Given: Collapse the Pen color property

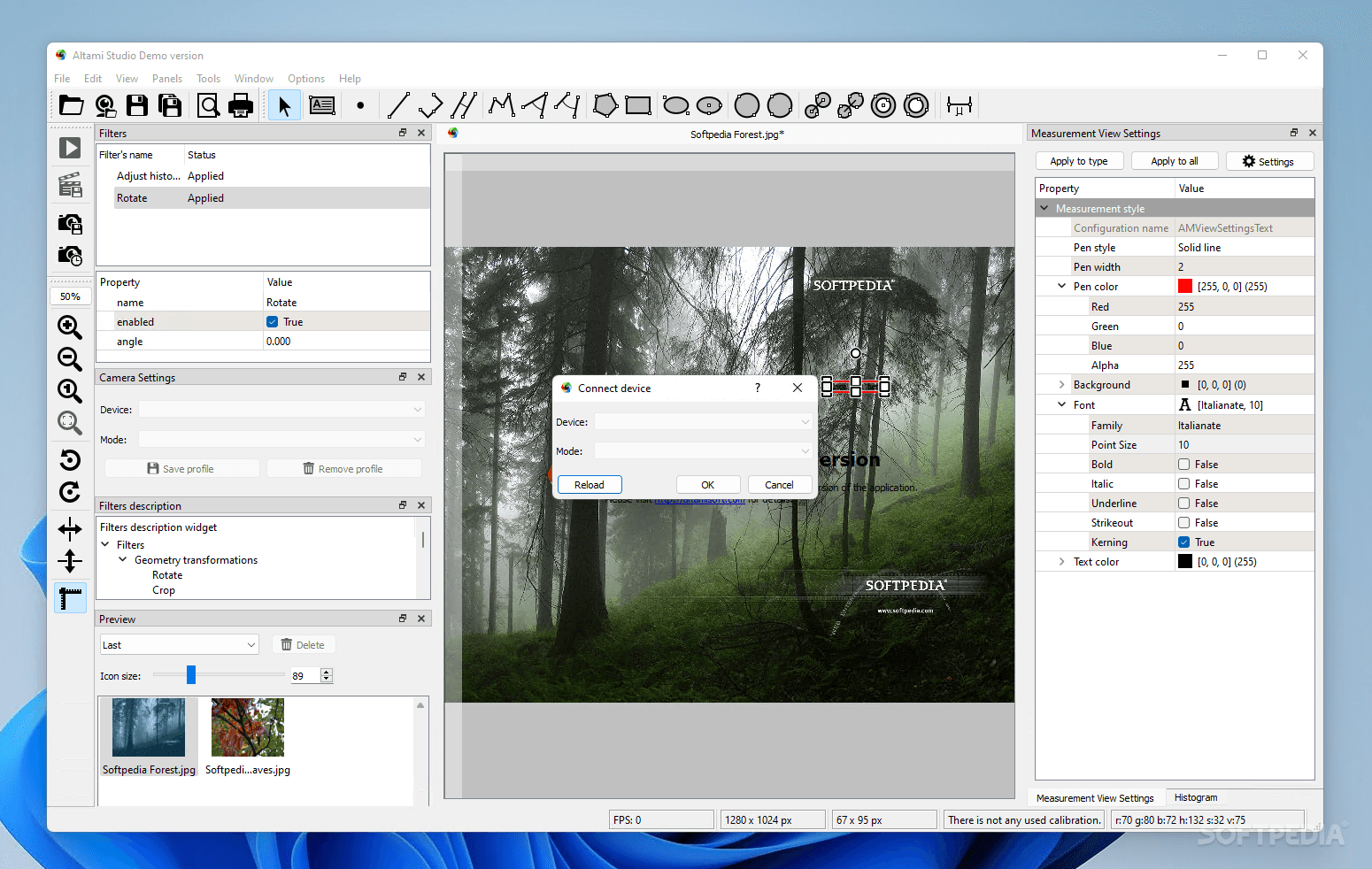Looking at the screenshot, I should (x=1061, y=287).
